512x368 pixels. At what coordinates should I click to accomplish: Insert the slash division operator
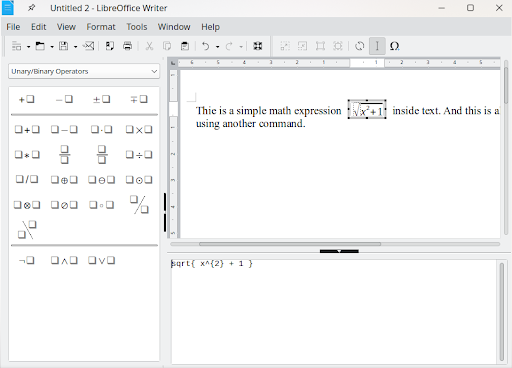27,180
